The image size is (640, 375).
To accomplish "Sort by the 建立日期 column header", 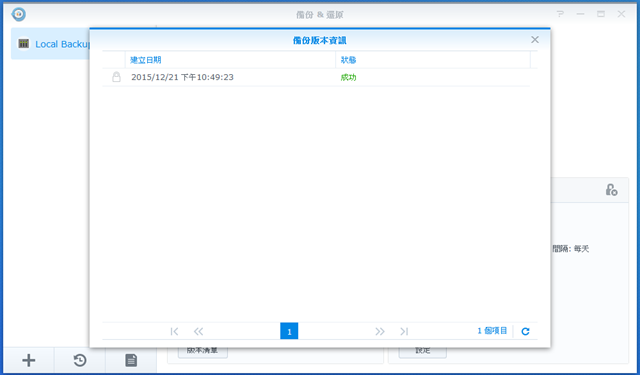I will pyautogui.click(x=230, y=60).
